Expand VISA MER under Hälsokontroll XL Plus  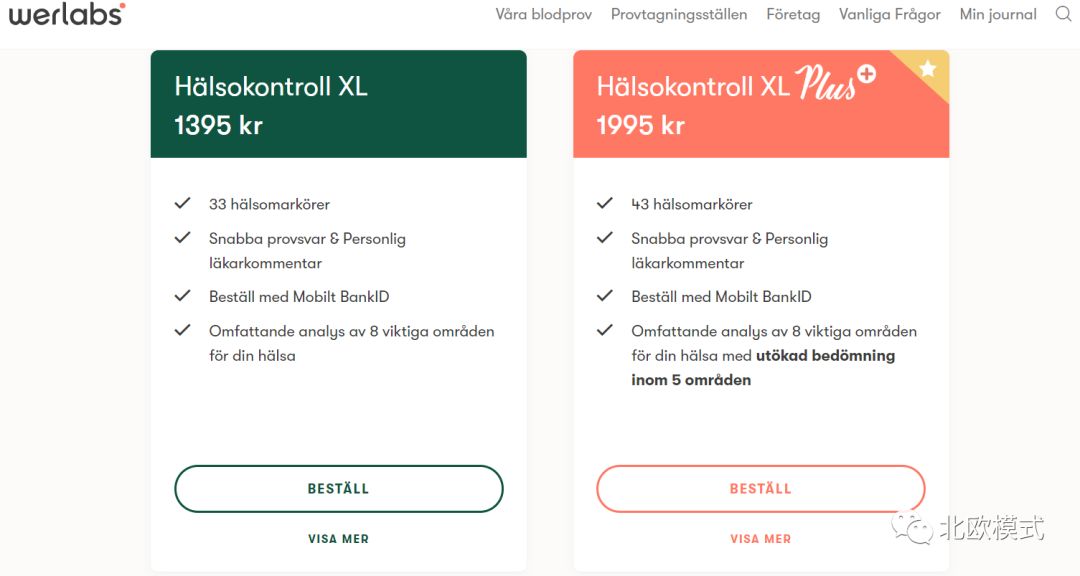click(x=760, y=538)
